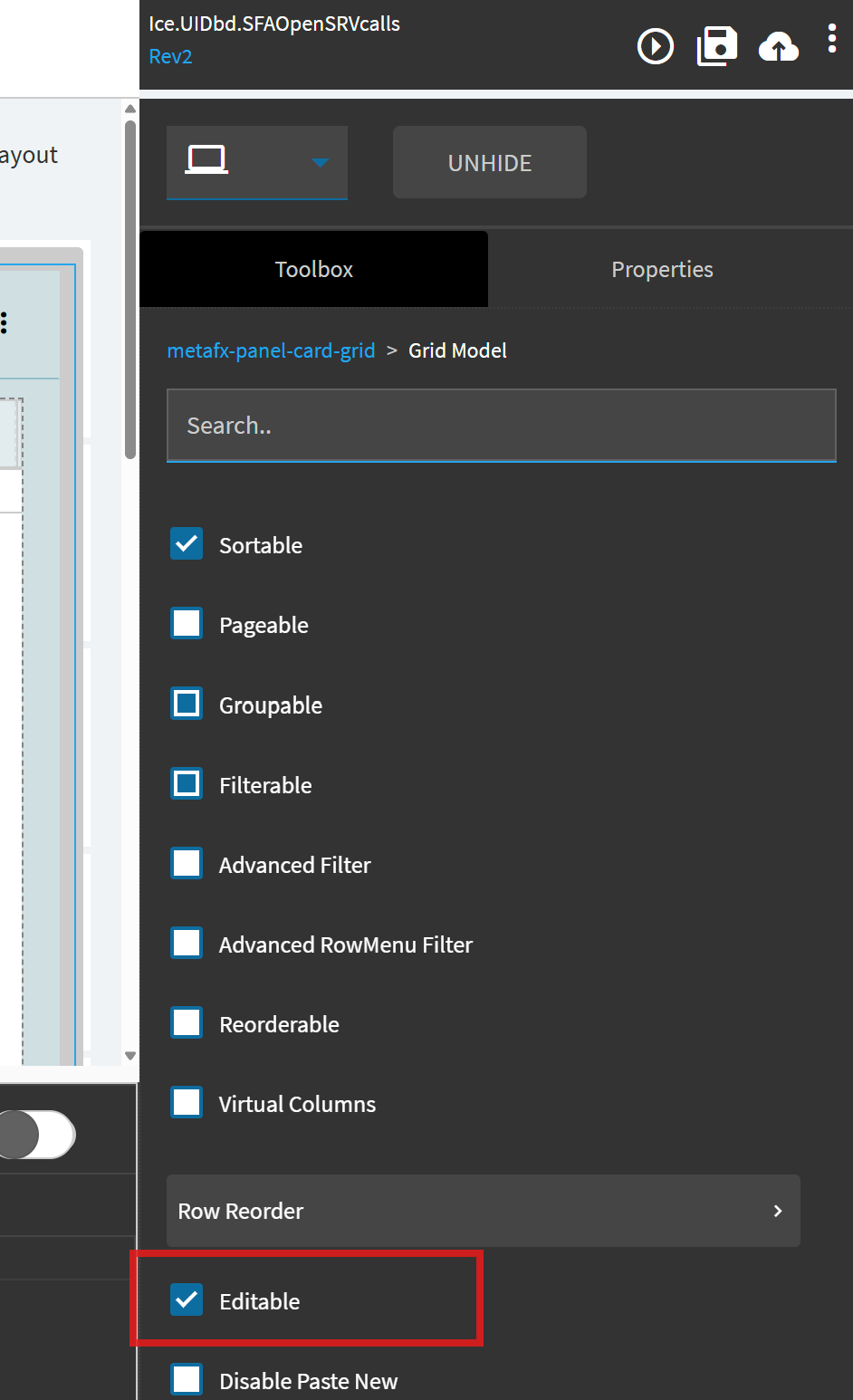853x1400 pixels.
Task: Switch to the Toolbox tab
Action: tap(313, 270)
